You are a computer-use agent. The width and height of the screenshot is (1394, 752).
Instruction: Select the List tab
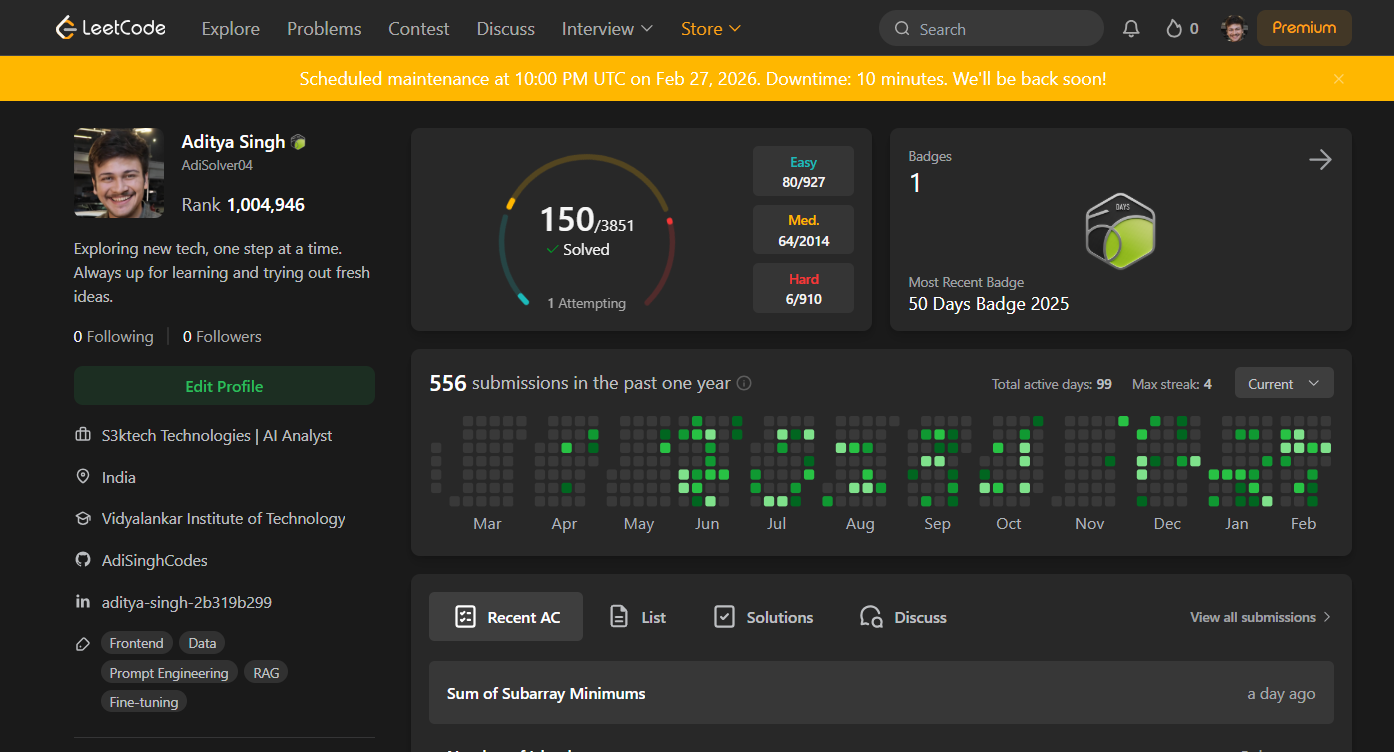tap(637, 616)
